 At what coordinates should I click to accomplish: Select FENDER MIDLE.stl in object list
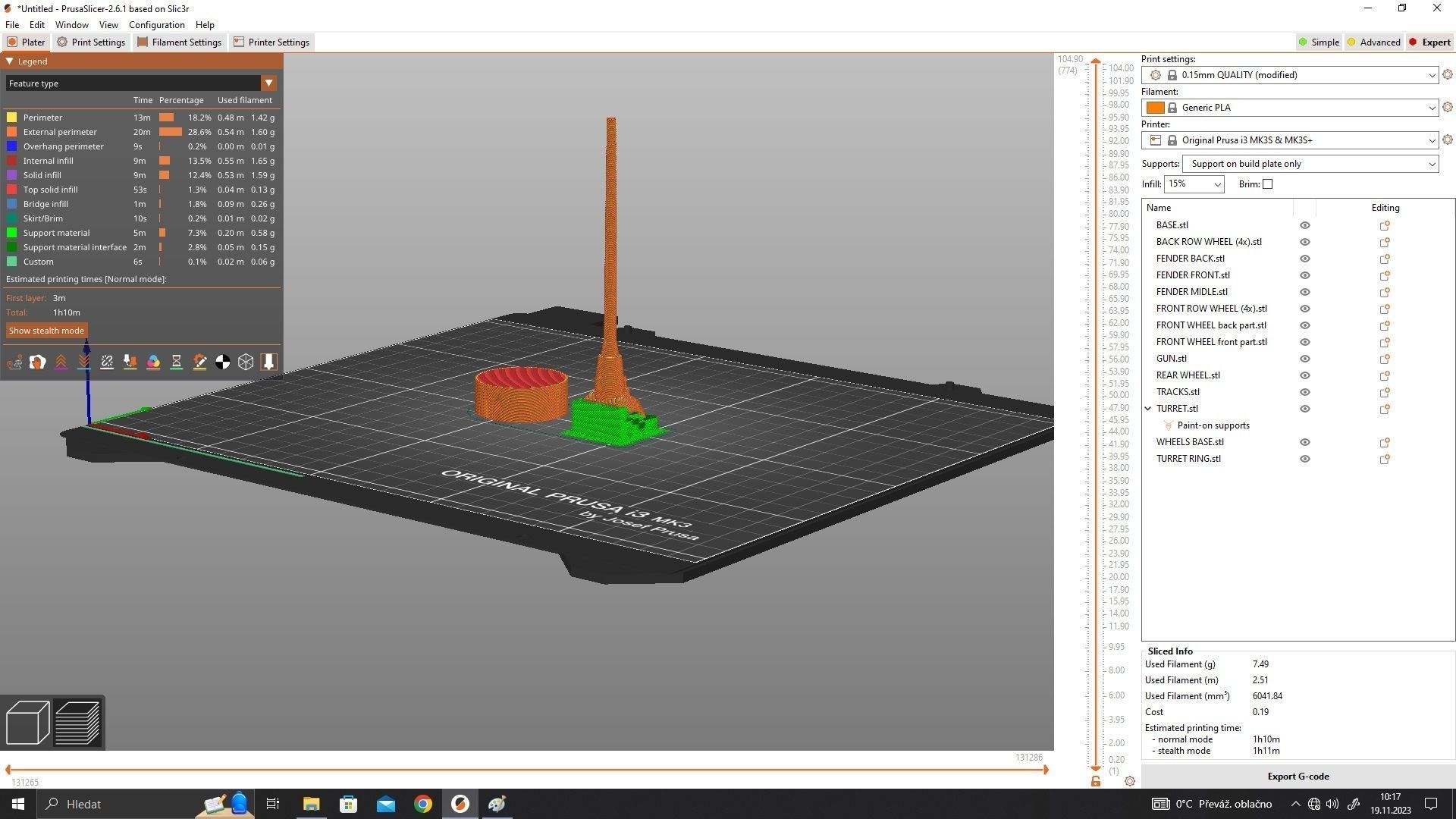pos(1191,292)
